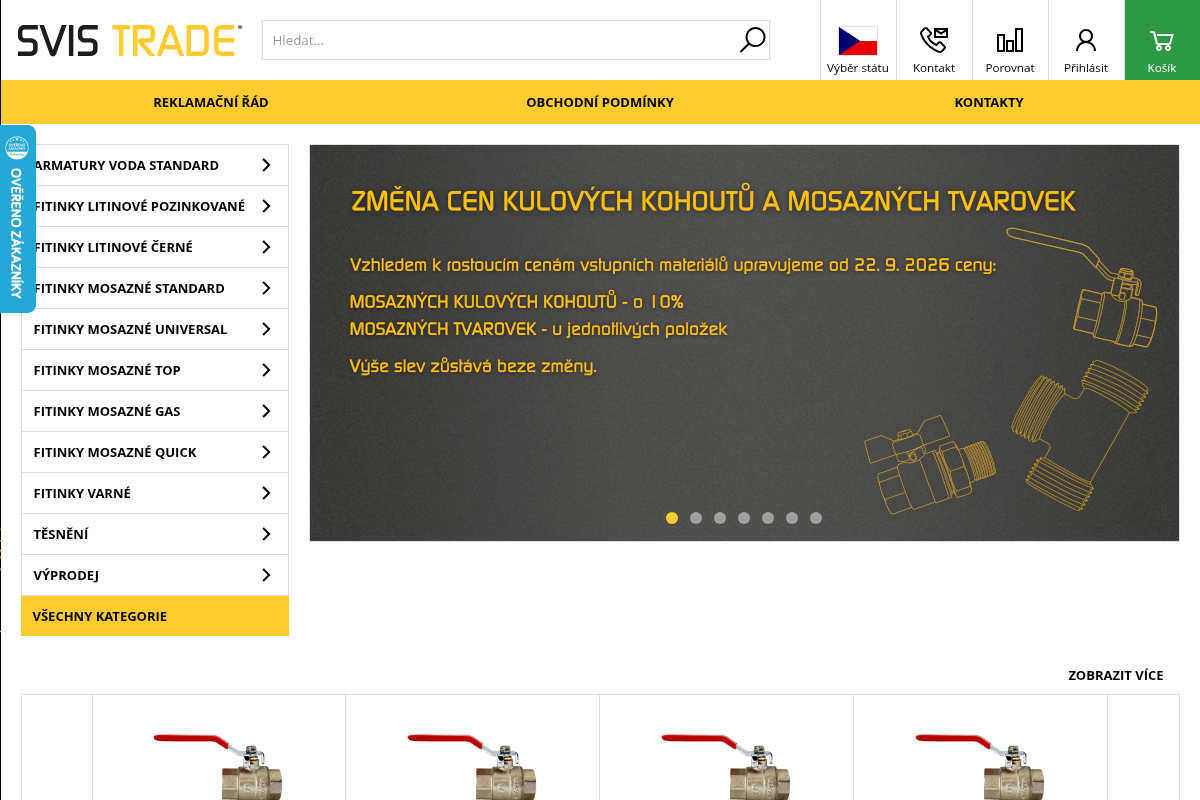Open the Porovnat compare icon
This screenshot has width=1200, height=800.
(1010, 40)
